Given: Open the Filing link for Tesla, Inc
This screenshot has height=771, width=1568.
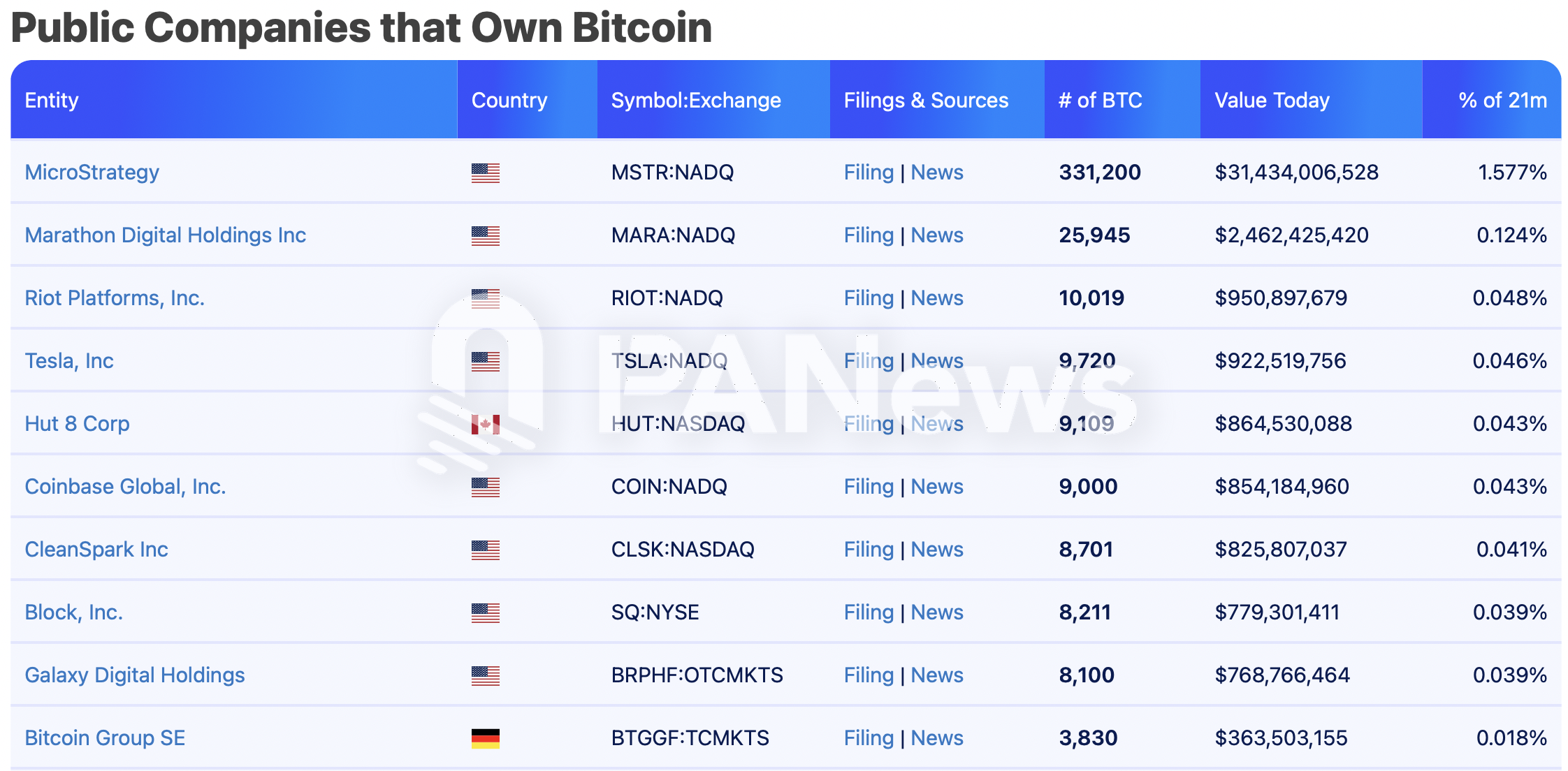Looking at the screenshot, I should click(868, 360).
